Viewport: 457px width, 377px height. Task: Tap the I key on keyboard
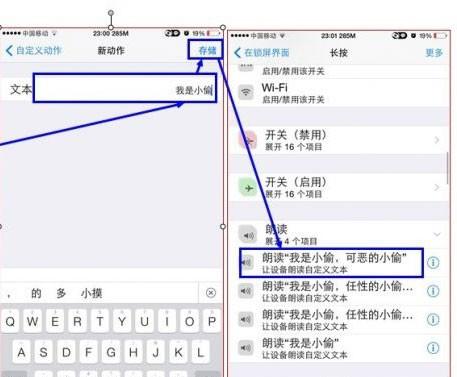tap(167, 321)
